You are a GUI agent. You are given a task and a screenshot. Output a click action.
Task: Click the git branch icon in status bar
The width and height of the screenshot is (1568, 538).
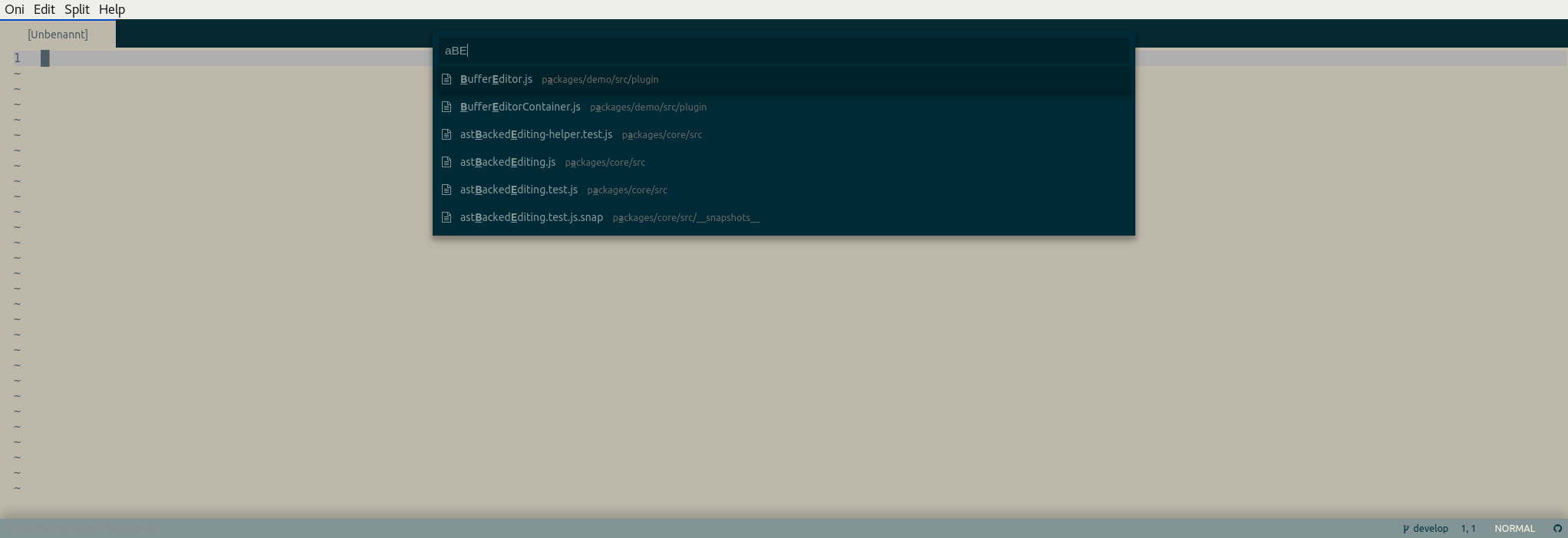click(1405, 529)
